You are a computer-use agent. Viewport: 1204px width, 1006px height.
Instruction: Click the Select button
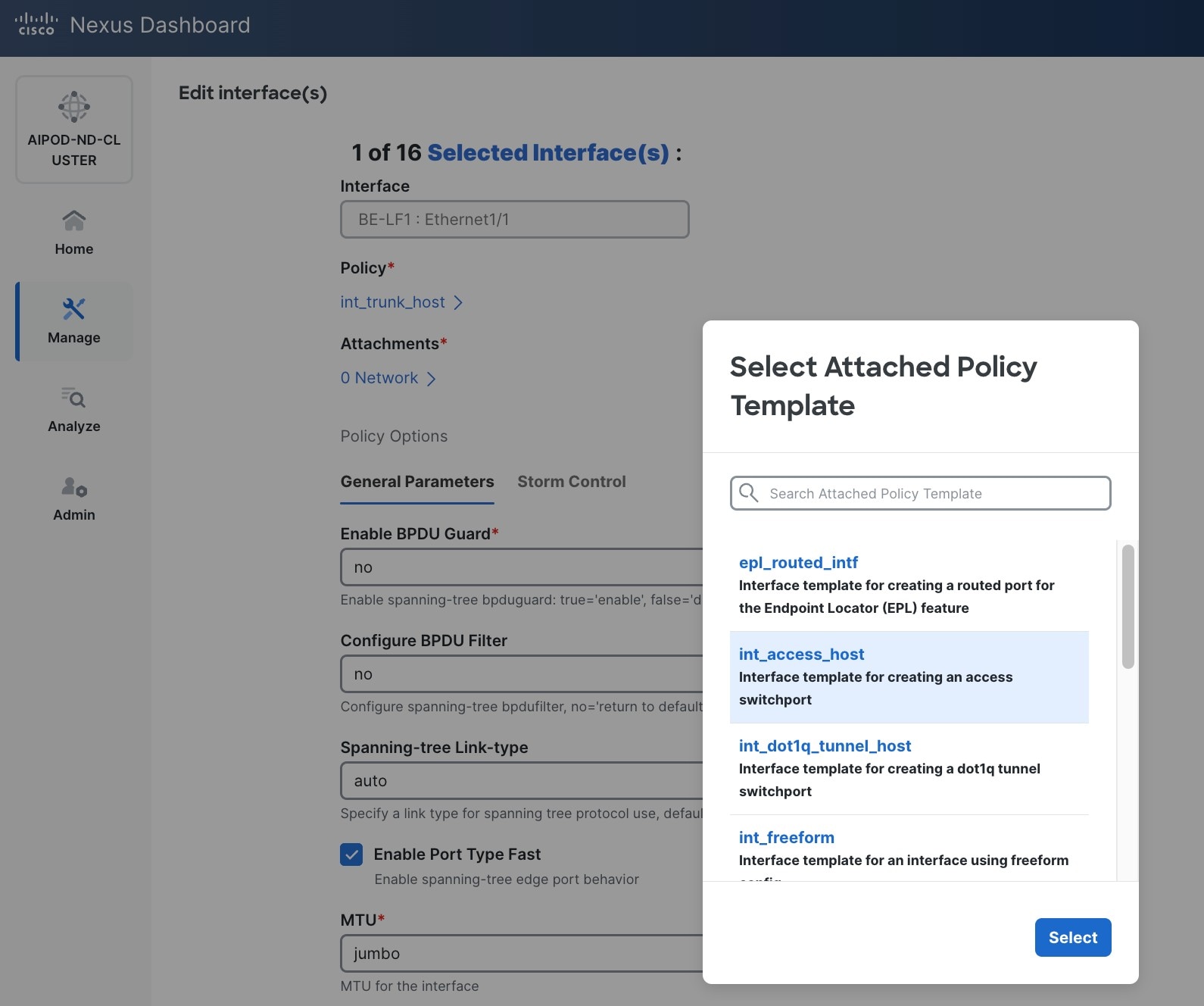click(1073, 937)
